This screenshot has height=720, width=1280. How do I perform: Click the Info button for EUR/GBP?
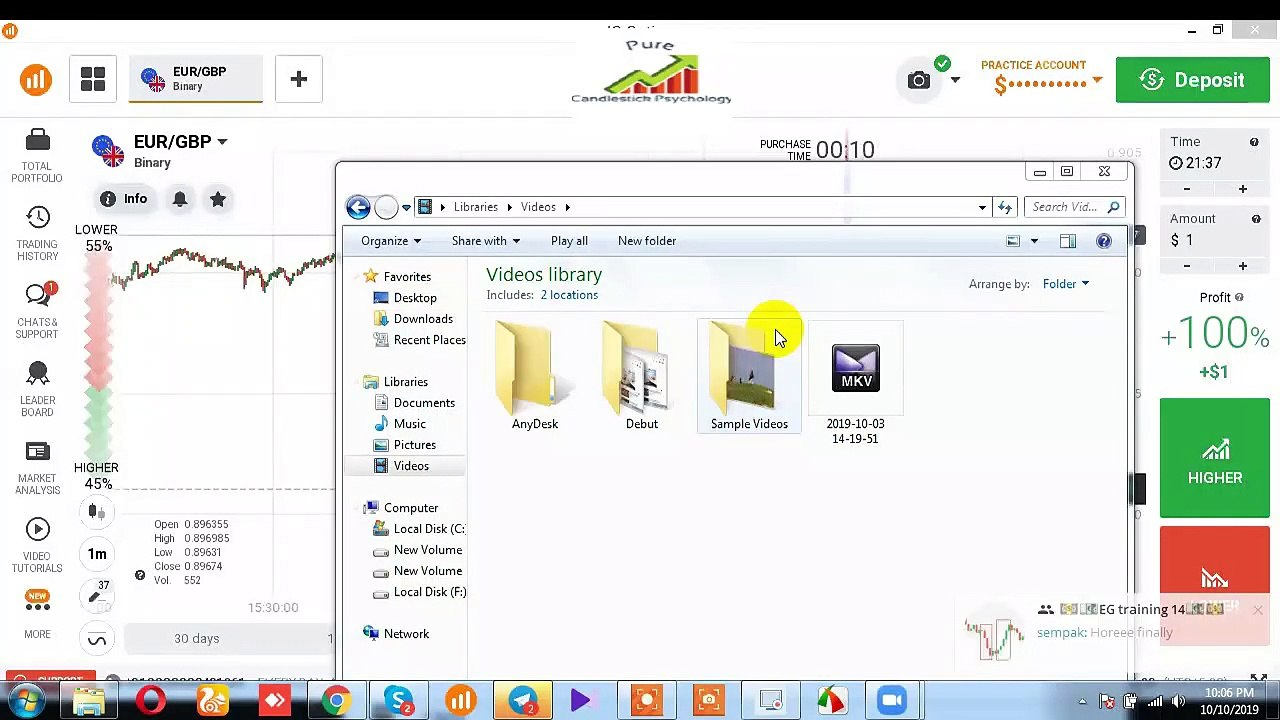(x=123, y=199)
